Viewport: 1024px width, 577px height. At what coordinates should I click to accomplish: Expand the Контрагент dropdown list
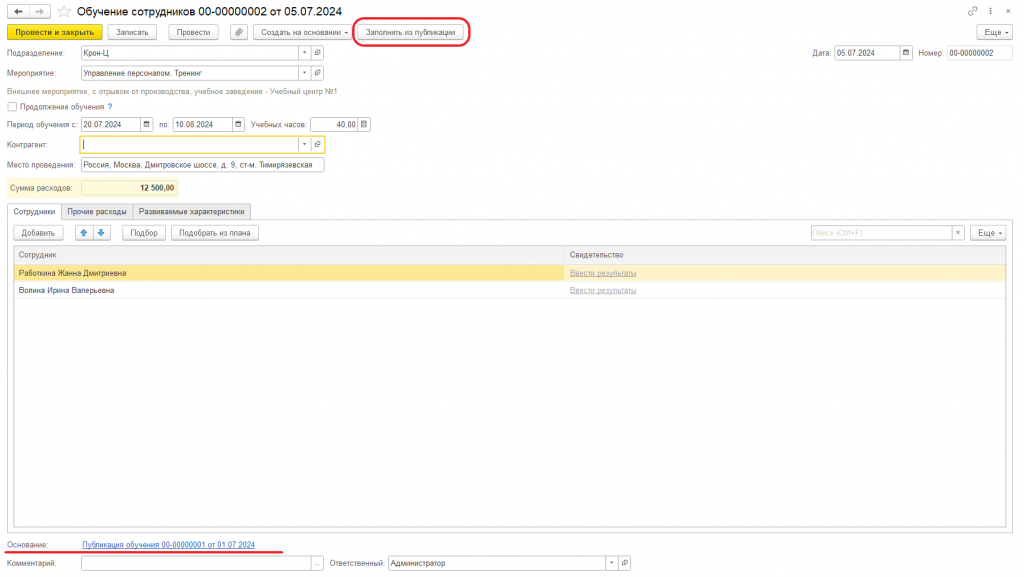pos(304,144)
